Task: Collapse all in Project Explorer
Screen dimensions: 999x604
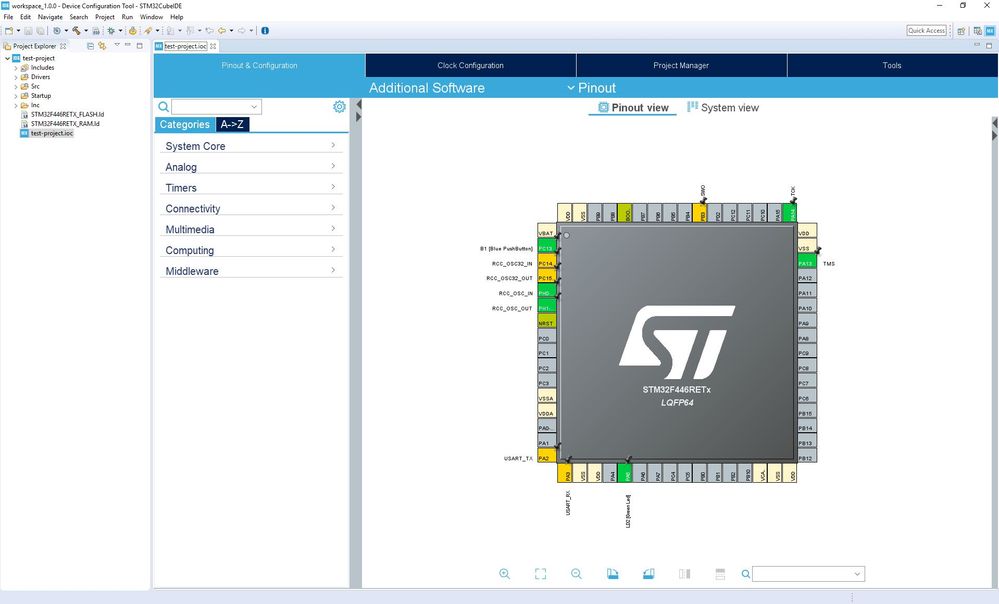Action: [x=90, y=46]
